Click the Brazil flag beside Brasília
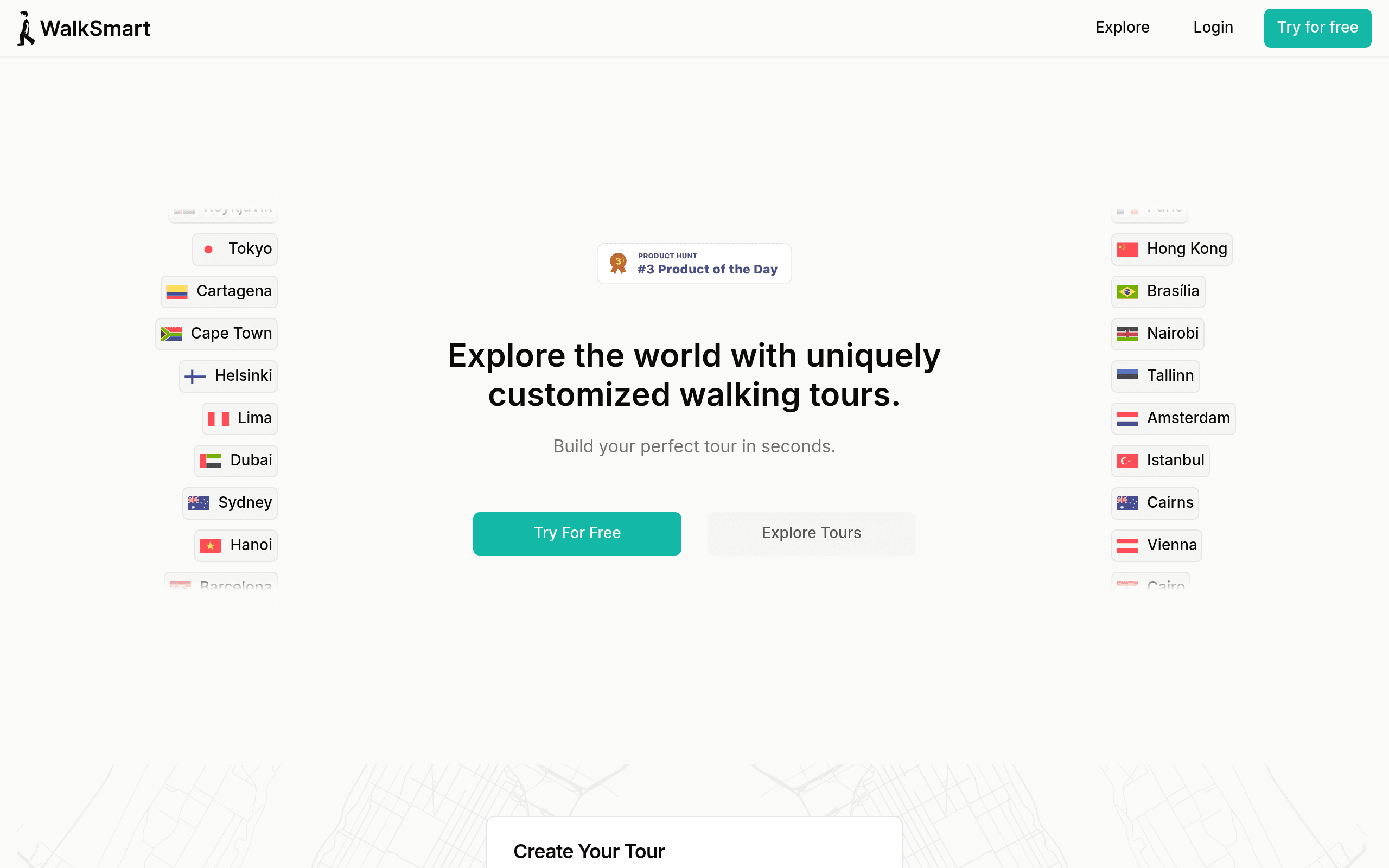 [x=1127, y=292]
